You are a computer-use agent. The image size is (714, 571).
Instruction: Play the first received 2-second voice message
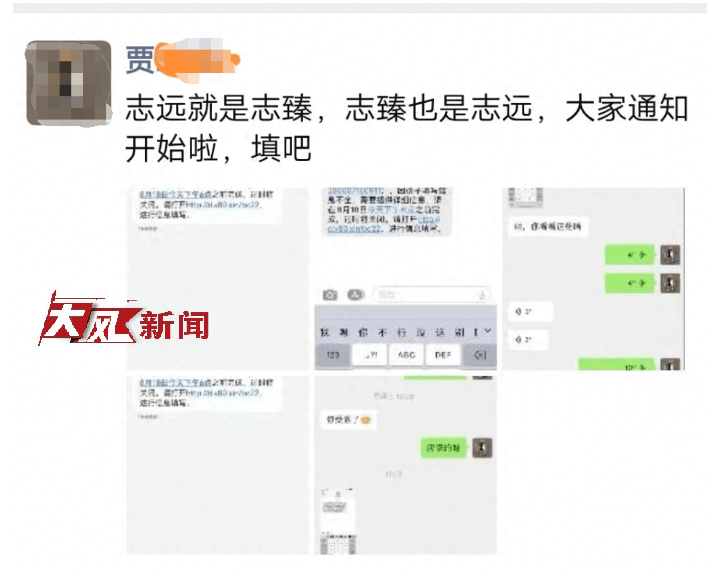coord(530,311)
